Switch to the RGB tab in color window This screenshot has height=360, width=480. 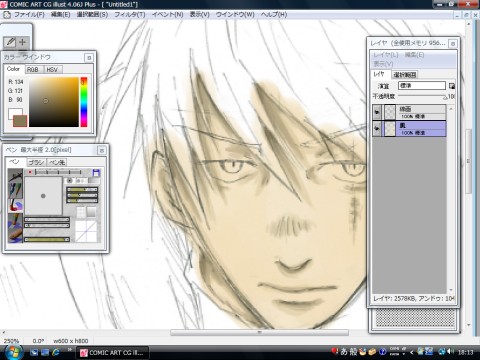33,69
